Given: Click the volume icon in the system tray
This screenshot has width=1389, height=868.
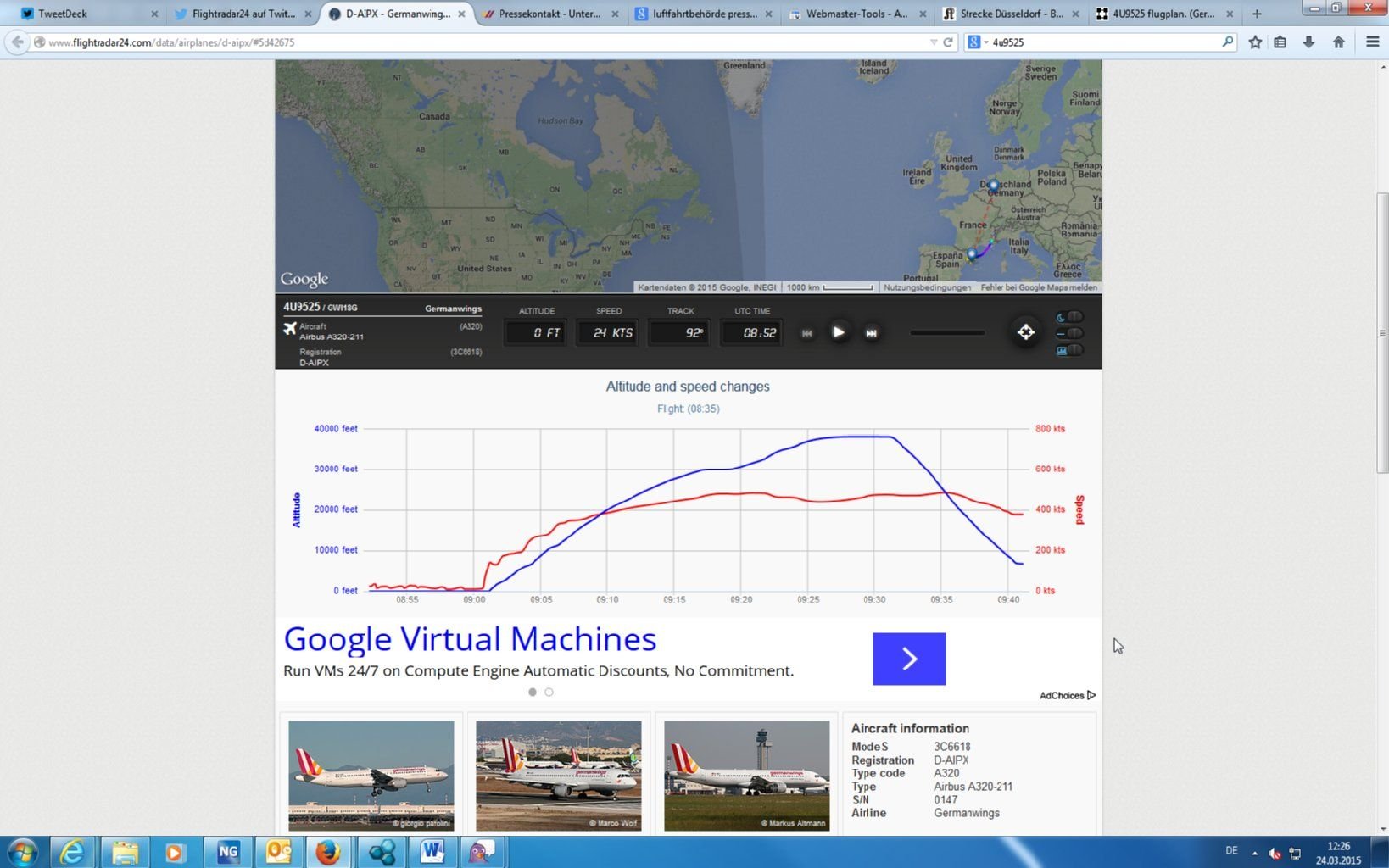Looking at the screenshot, I should tap(1275, 853).
